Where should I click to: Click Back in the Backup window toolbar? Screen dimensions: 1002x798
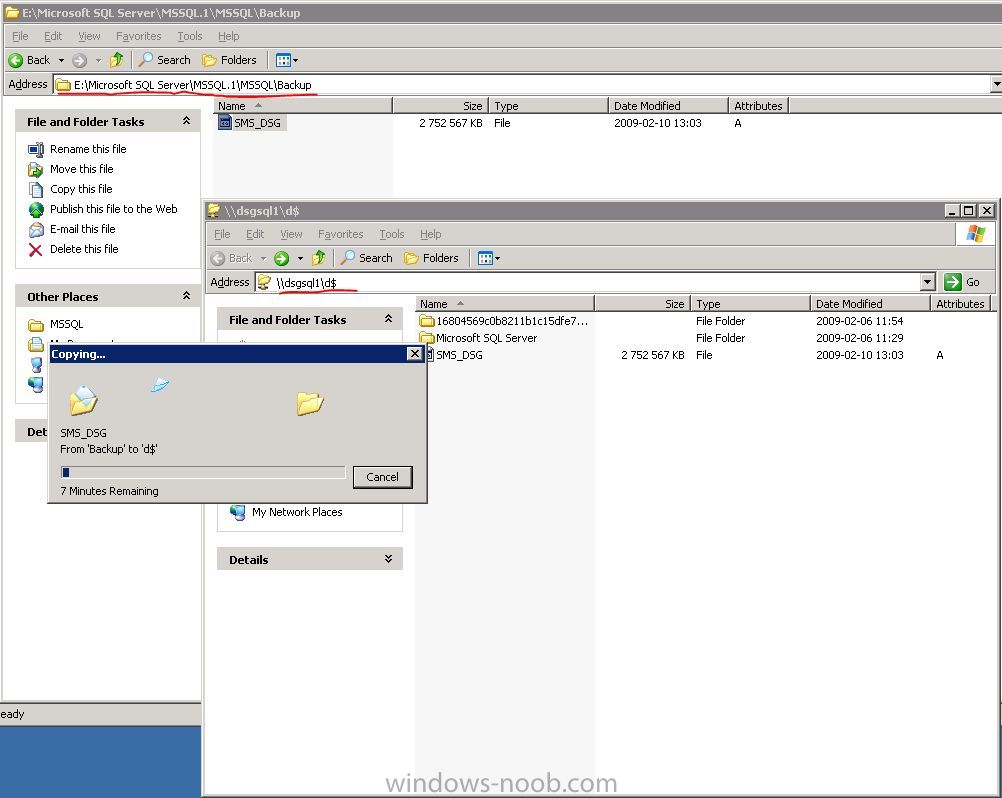29,60
